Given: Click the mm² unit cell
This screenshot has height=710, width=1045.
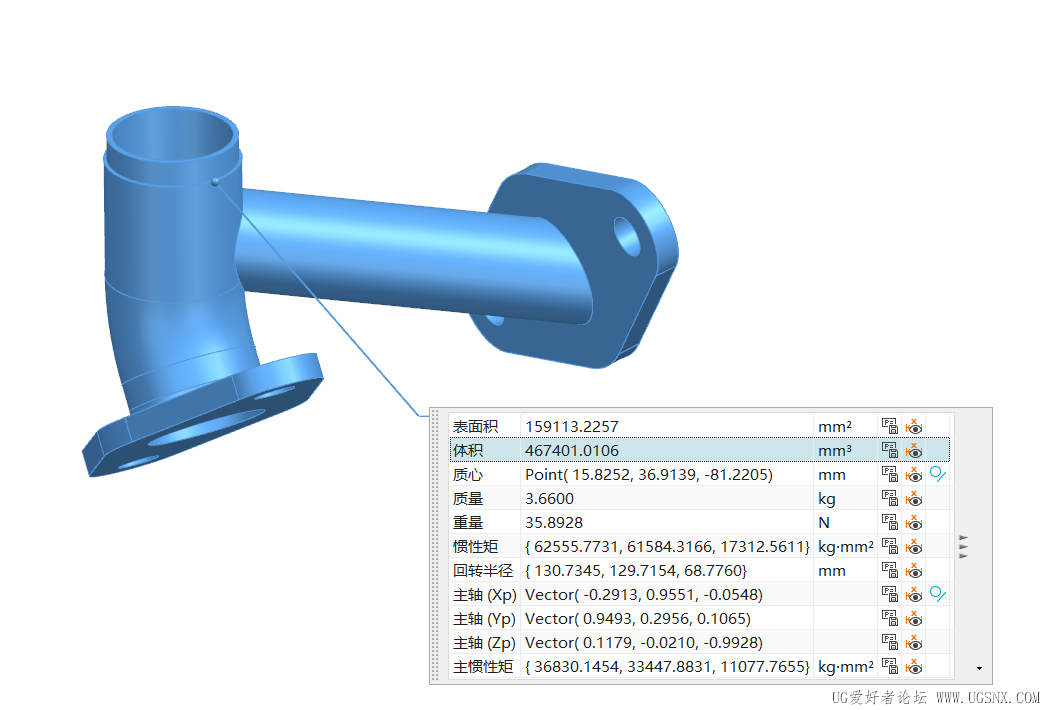Looking at the screenshot, I should coord(845,426).
